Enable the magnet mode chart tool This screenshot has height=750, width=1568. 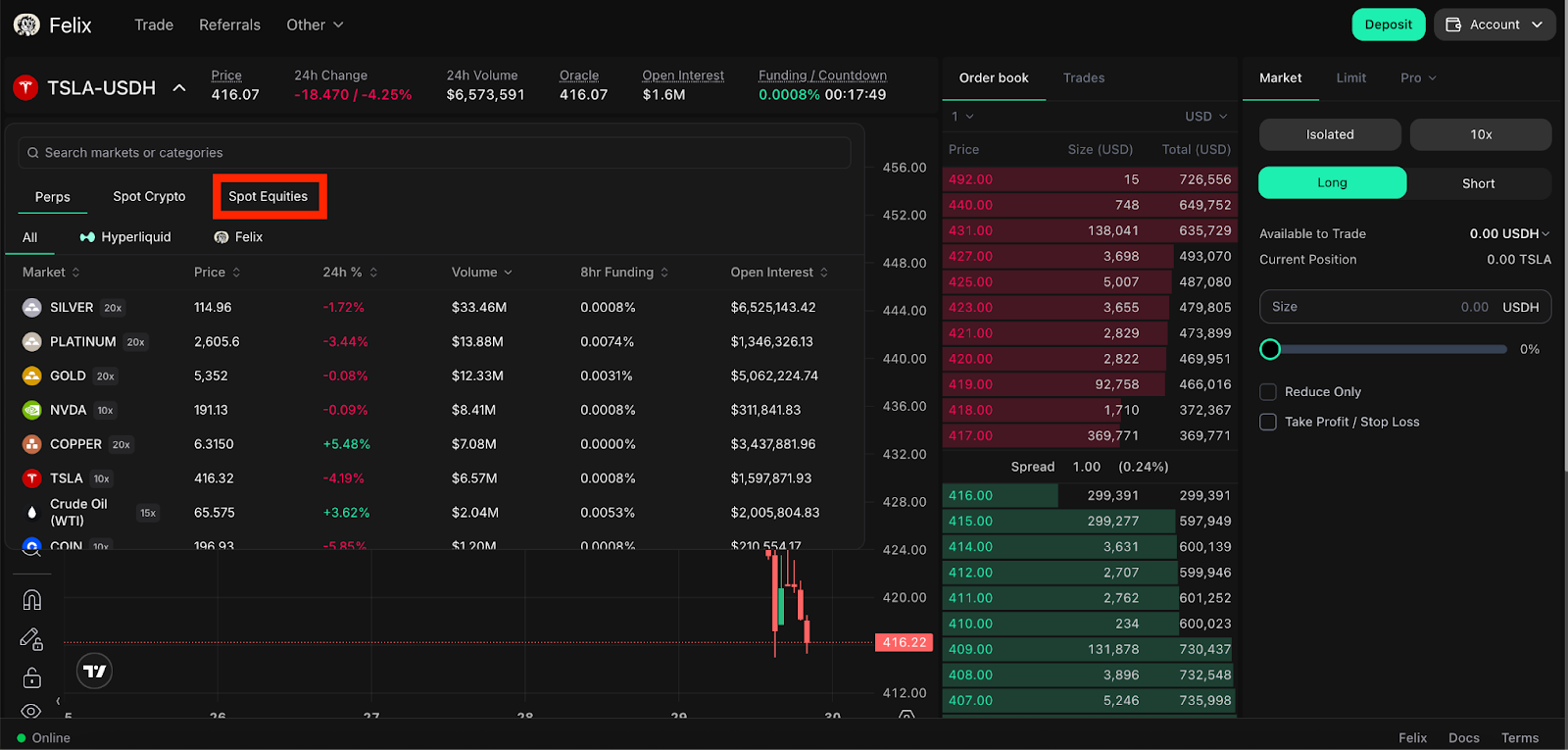tap(31, 600)
